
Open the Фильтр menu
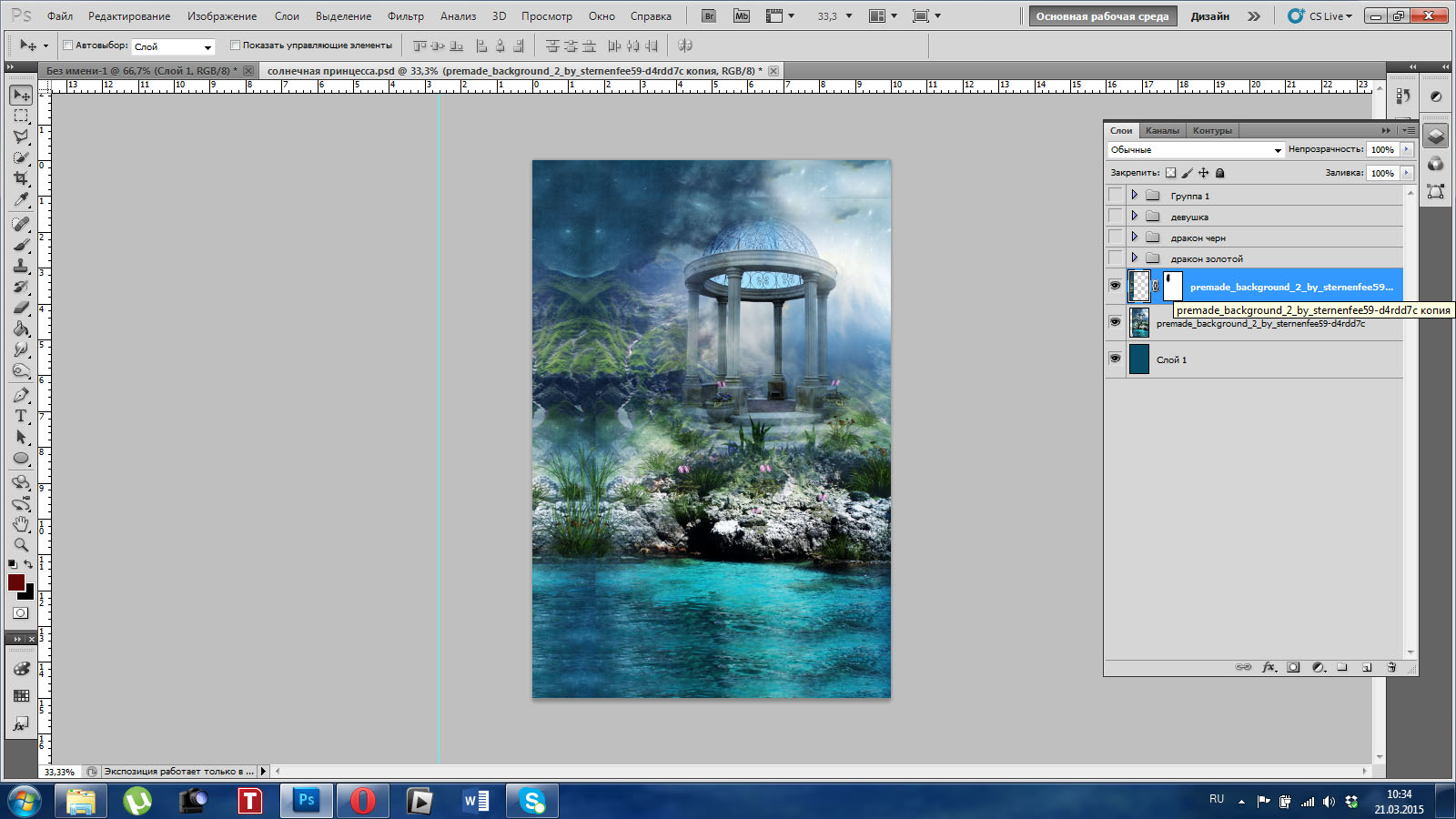pos(406,16)
